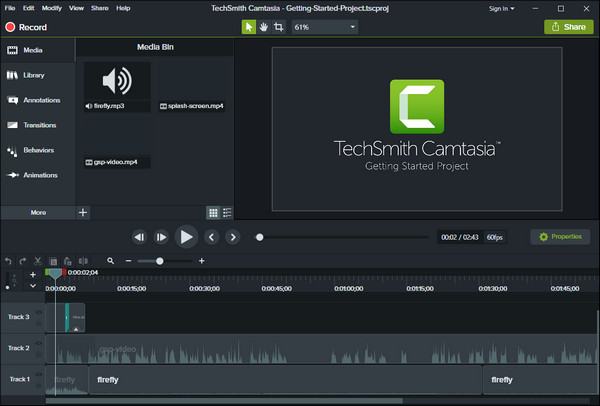Click the Copy icon in timeline toolbar
Image resolution: width=600 pixels, height=406 pixels.
(53, 261)
